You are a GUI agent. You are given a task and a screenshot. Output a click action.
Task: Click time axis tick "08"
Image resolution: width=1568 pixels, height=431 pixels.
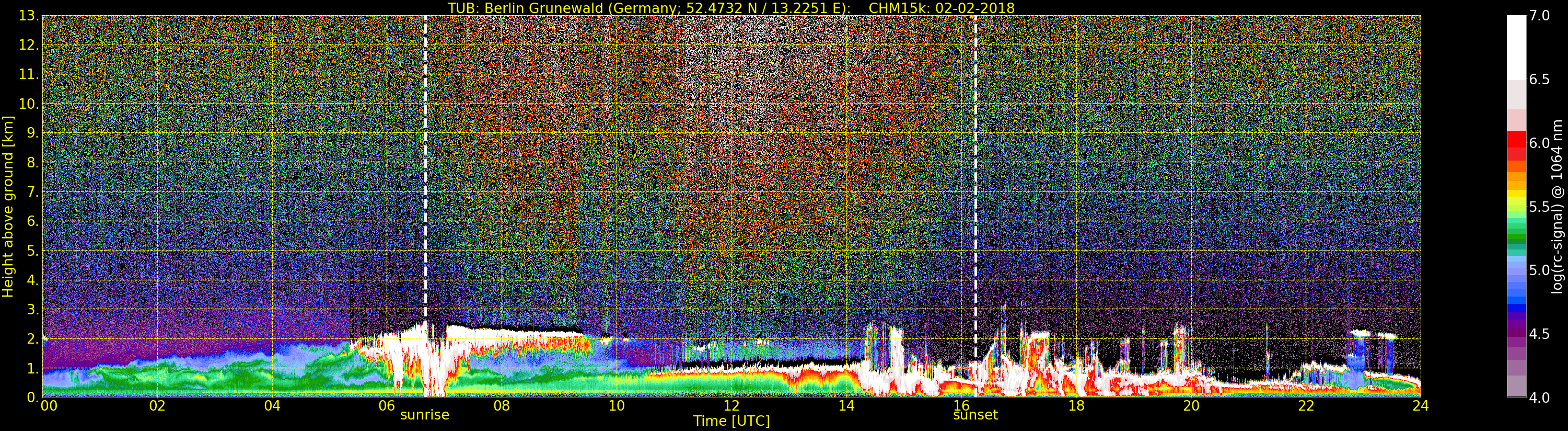pos(502,405)
